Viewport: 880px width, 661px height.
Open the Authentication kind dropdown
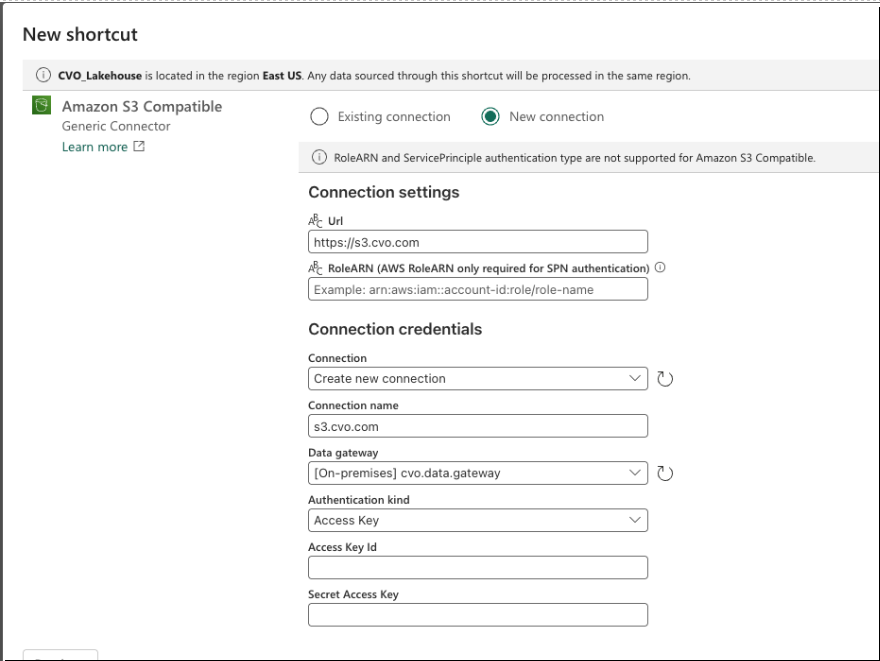pyautogui.click(x=478, y=520)
